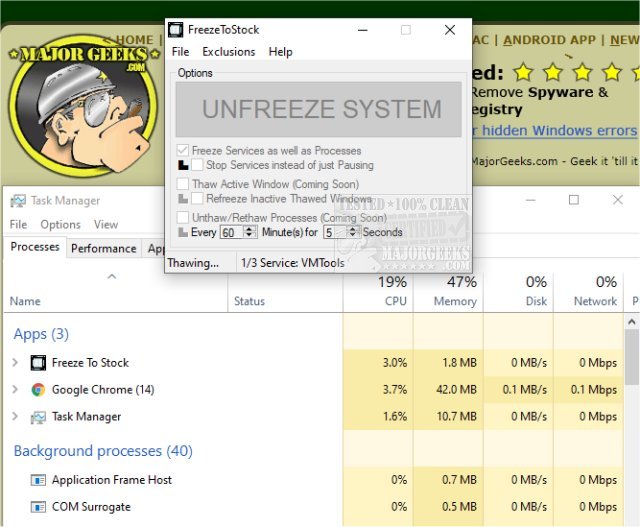
Task: Select the Processes tab
Action: (x=35, y=247)
